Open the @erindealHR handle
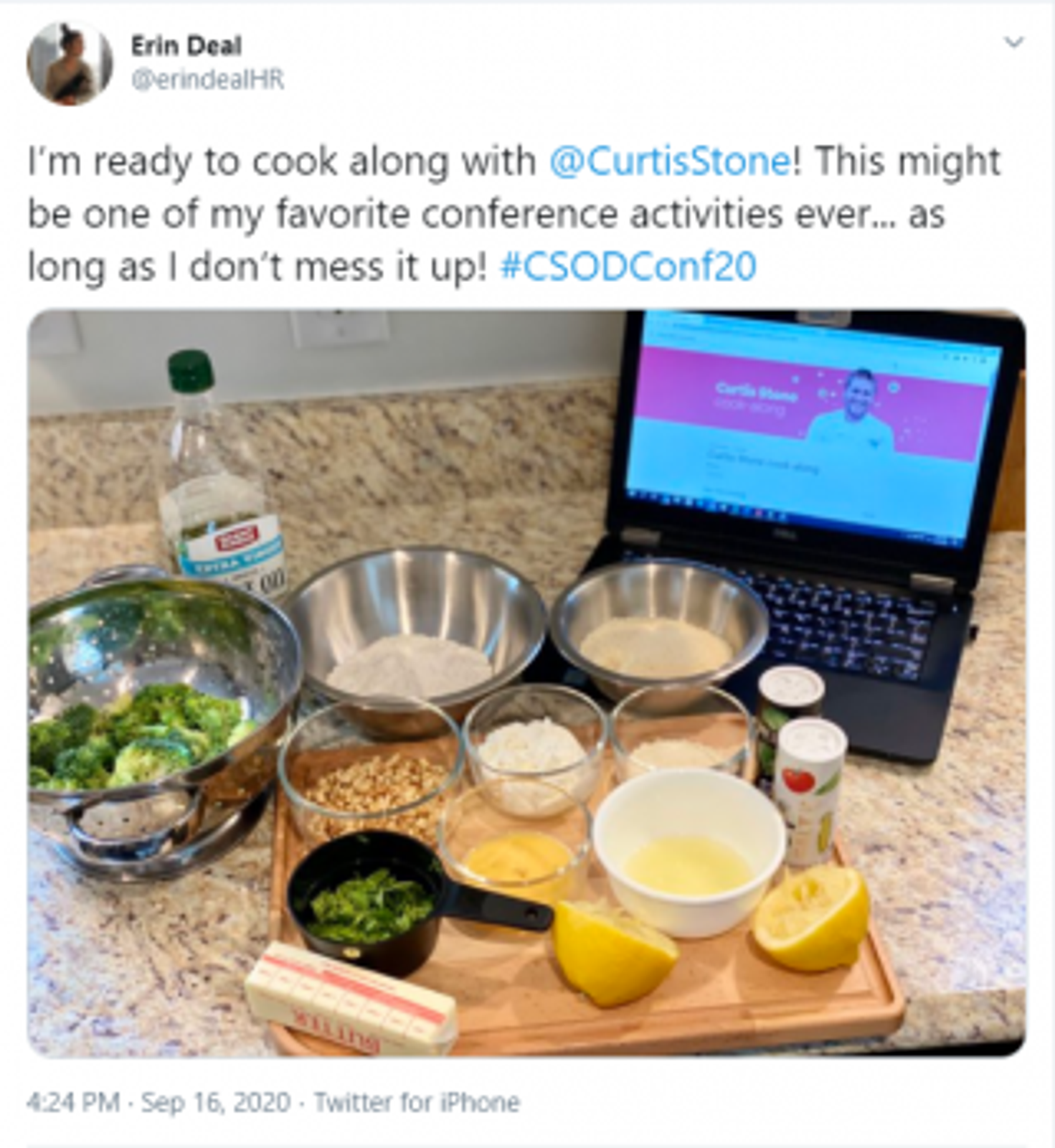1055x1148 pixels. [x=208, y=79]
